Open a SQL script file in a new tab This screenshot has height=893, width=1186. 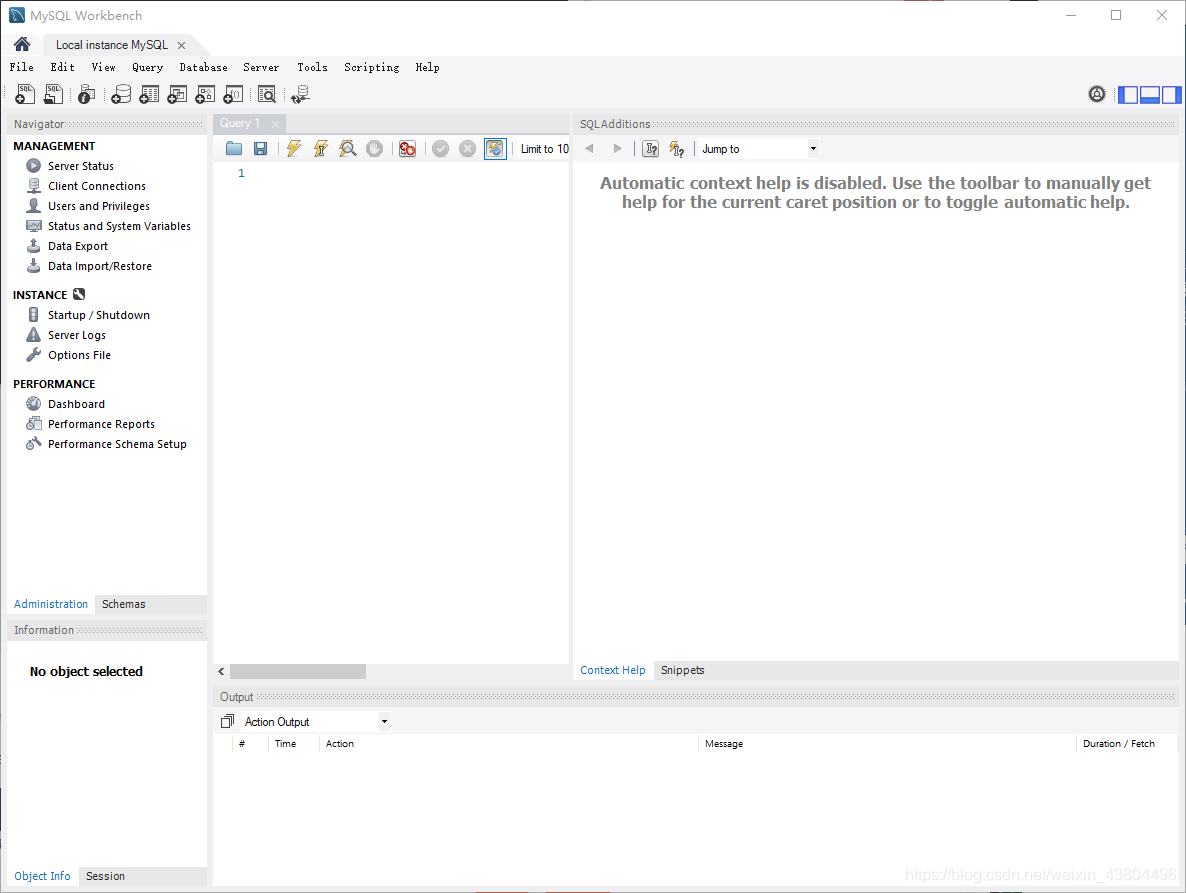53,94
